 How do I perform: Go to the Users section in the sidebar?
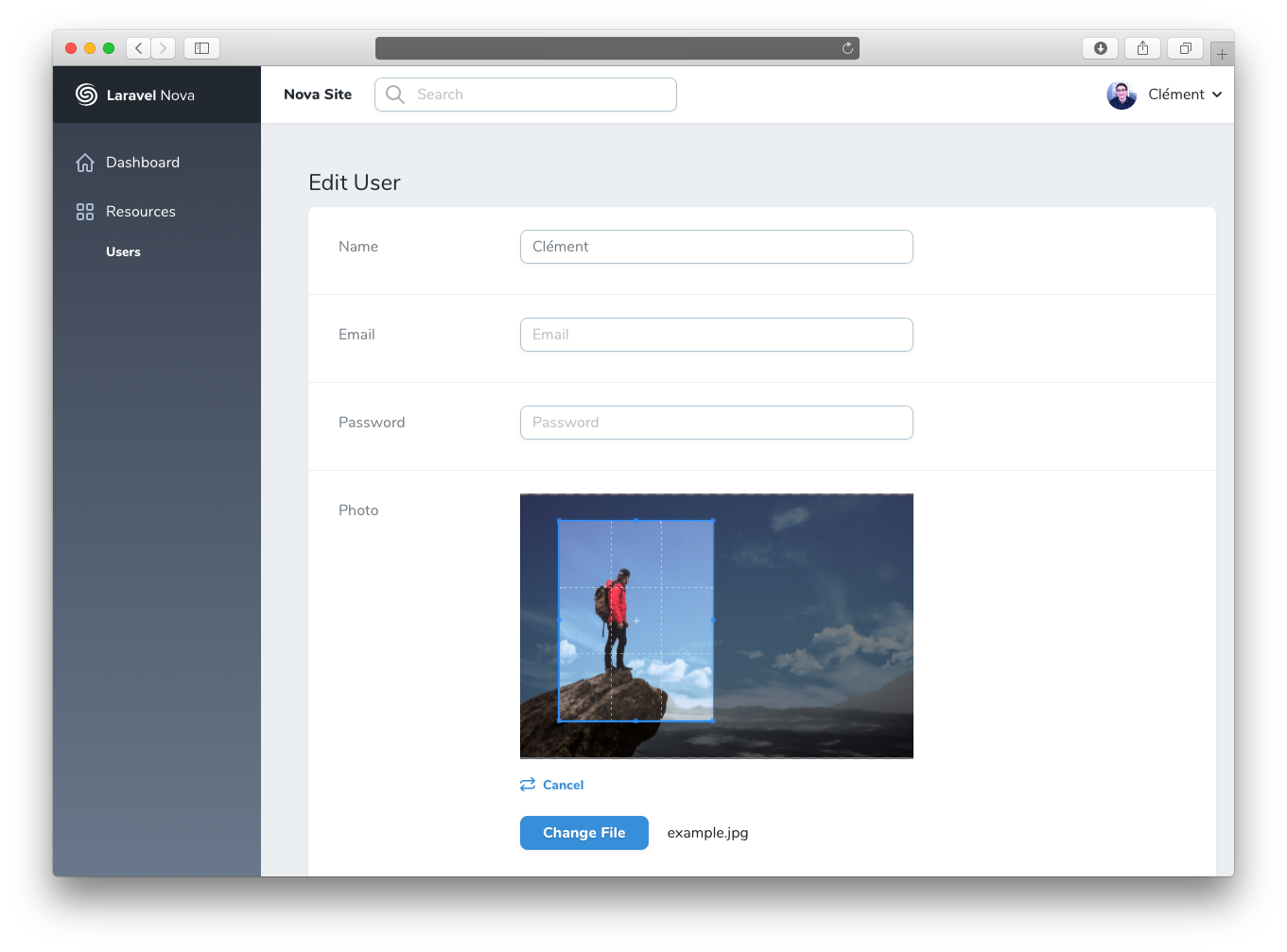point(123,251)
